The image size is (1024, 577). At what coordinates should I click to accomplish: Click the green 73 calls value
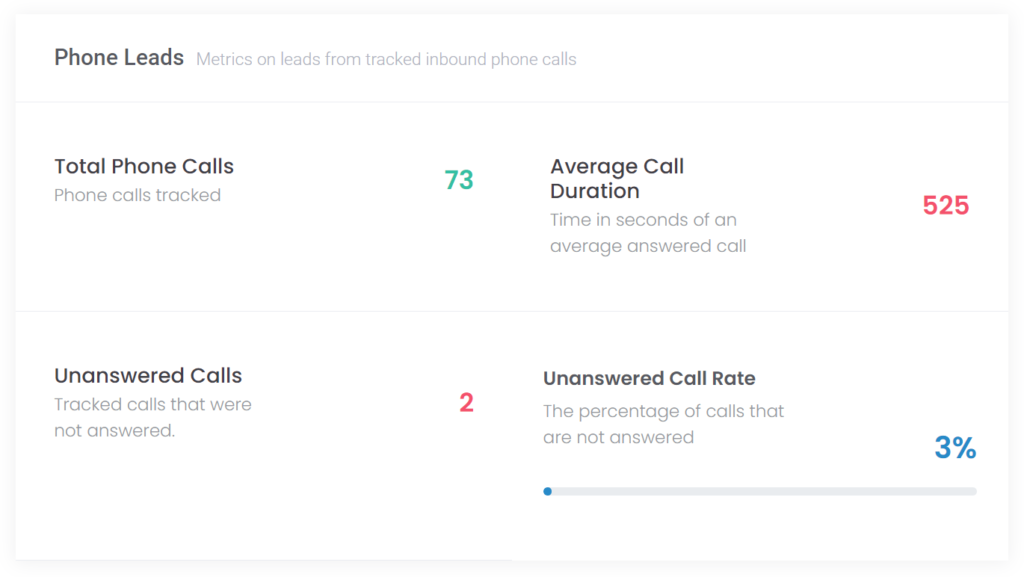[458, 180]
